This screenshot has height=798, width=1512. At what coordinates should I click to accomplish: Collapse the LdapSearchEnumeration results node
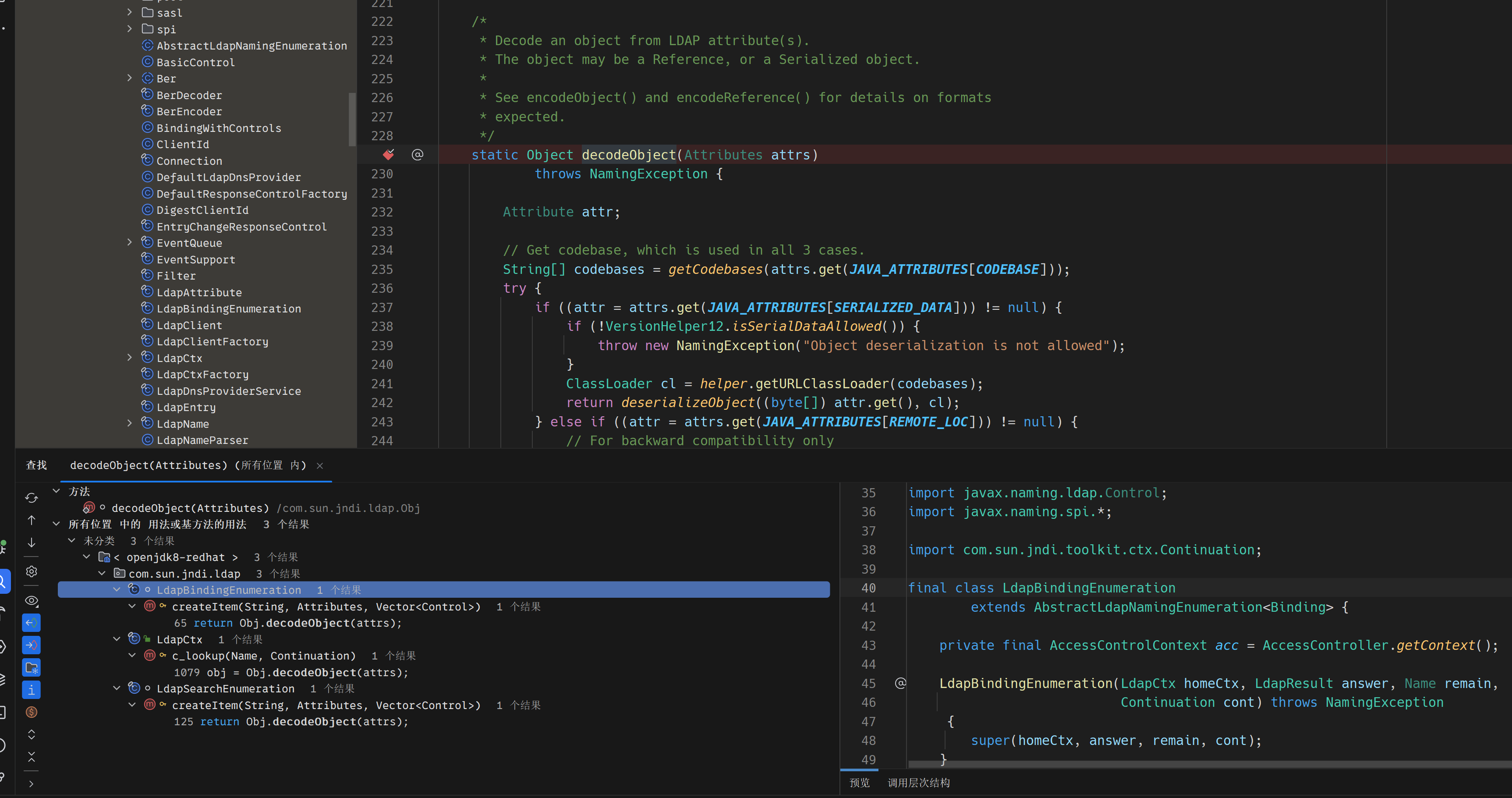click(116, 688)
